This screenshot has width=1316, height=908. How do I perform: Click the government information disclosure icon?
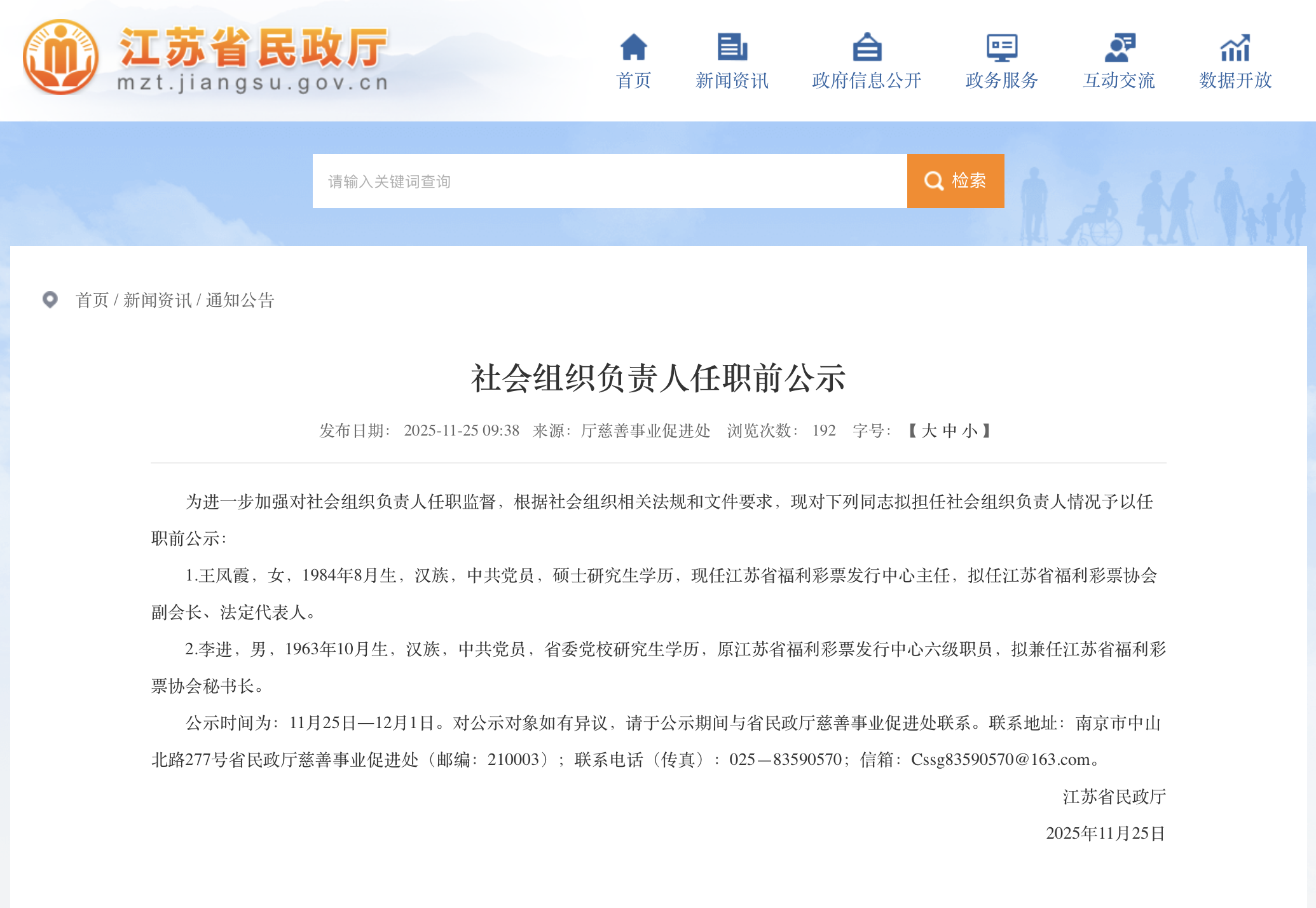[x=867, y=47]
